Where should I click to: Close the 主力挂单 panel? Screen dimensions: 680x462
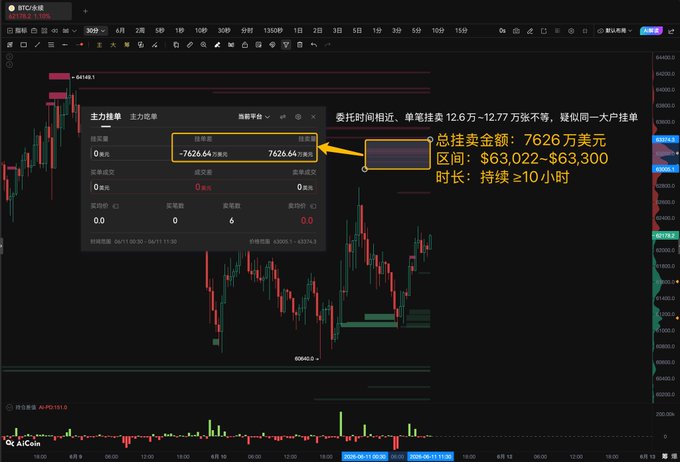(x=313, y=117)
